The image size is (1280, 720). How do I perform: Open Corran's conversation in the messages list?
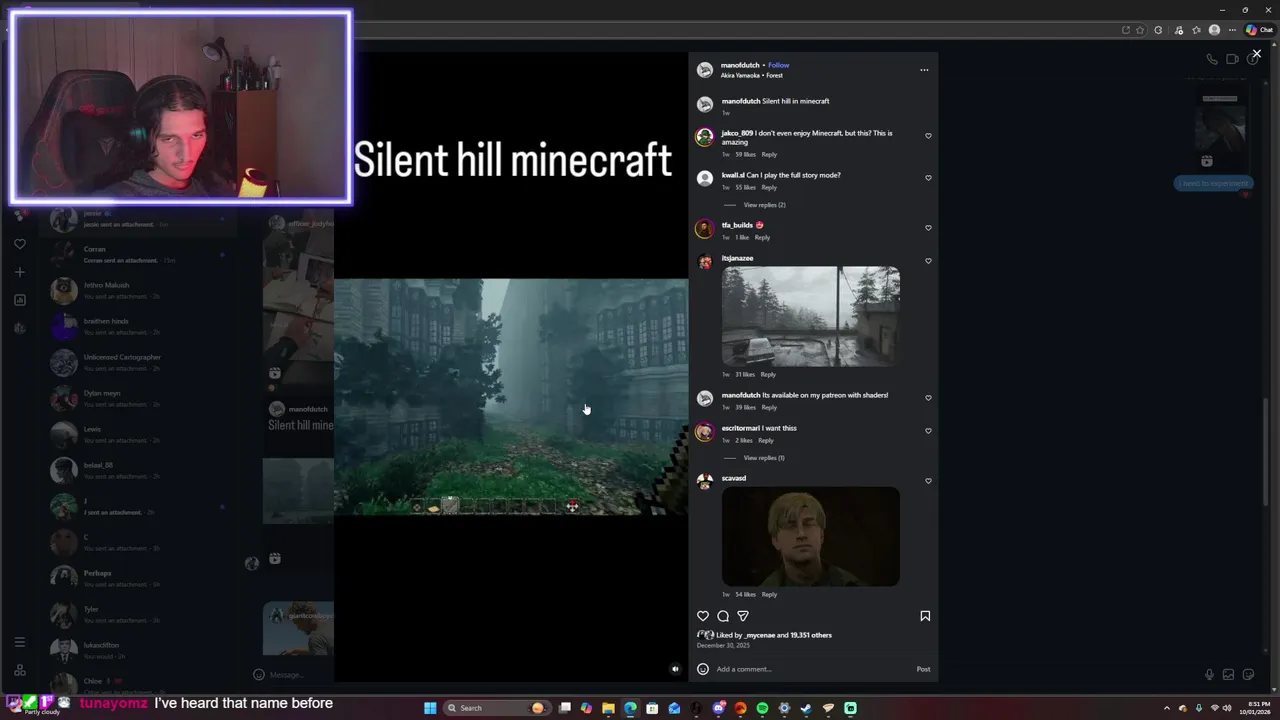(x=137, y=254)
